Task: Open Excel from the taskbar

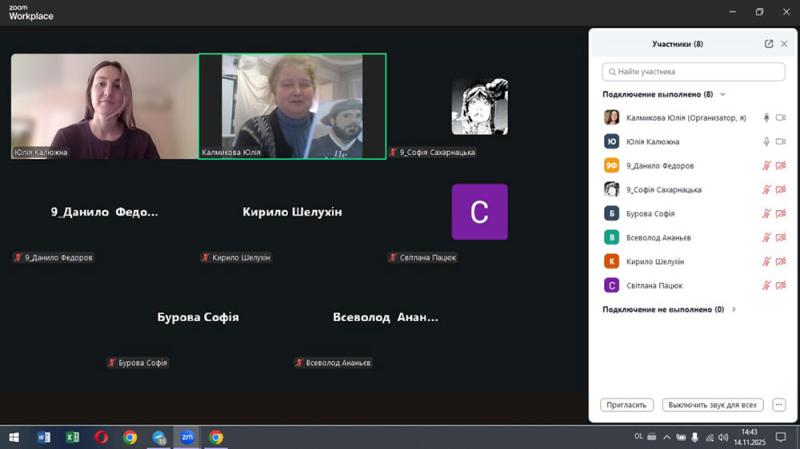Action: coord(72,437)
